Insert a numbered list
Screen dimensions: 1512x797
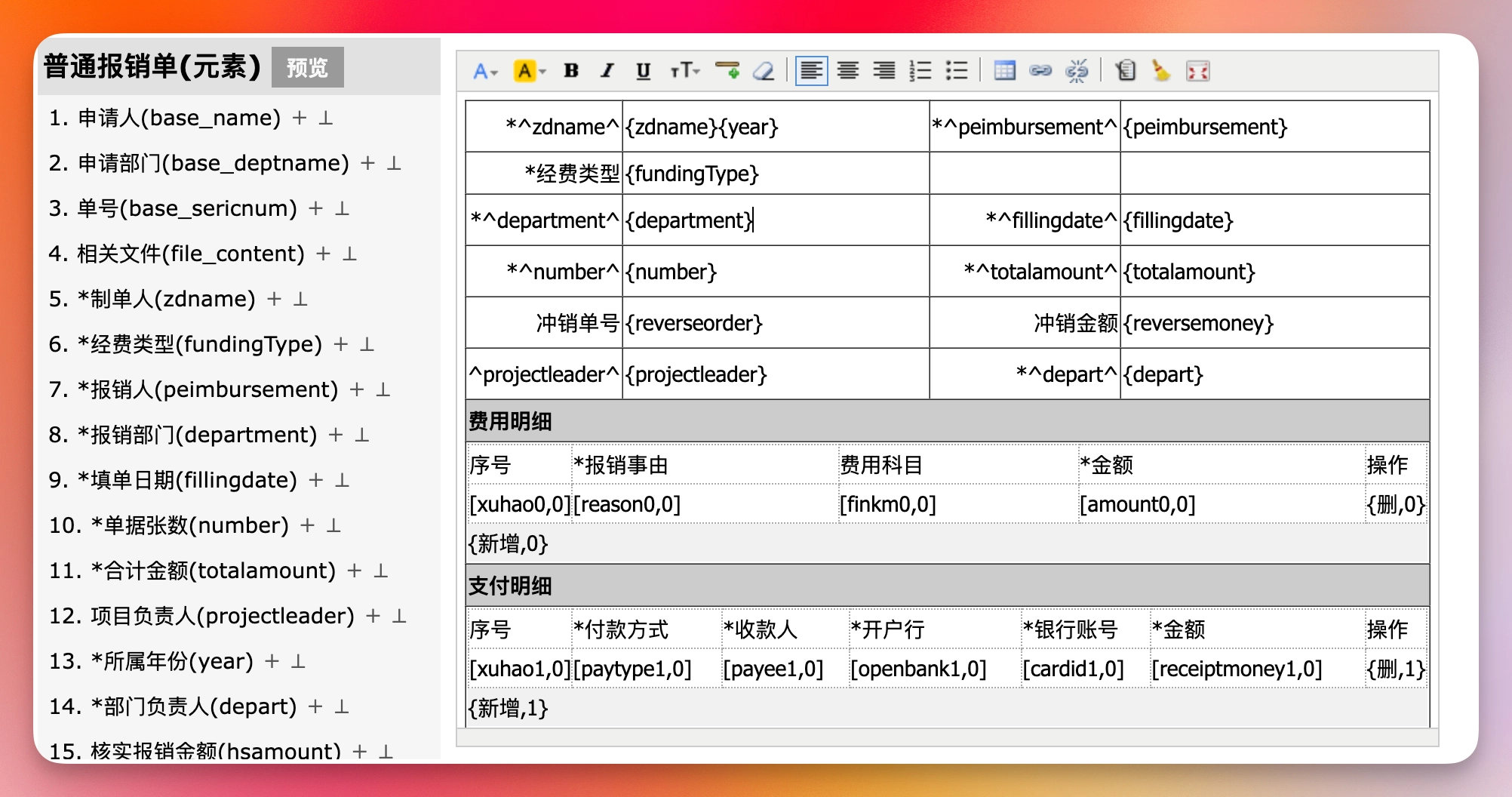tap(920, 71)
